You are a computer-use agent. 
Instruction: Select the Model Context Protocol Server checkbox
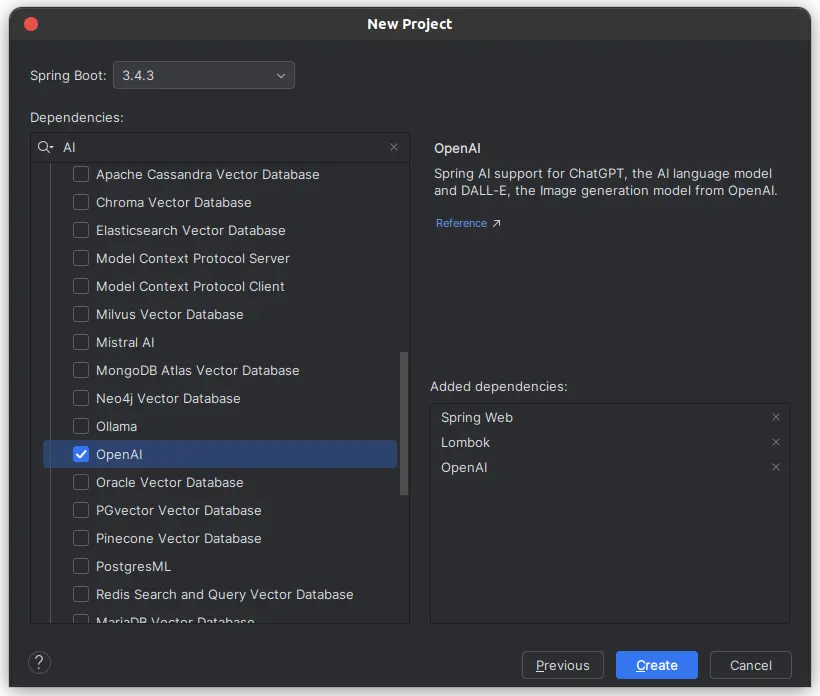point(81,258)
